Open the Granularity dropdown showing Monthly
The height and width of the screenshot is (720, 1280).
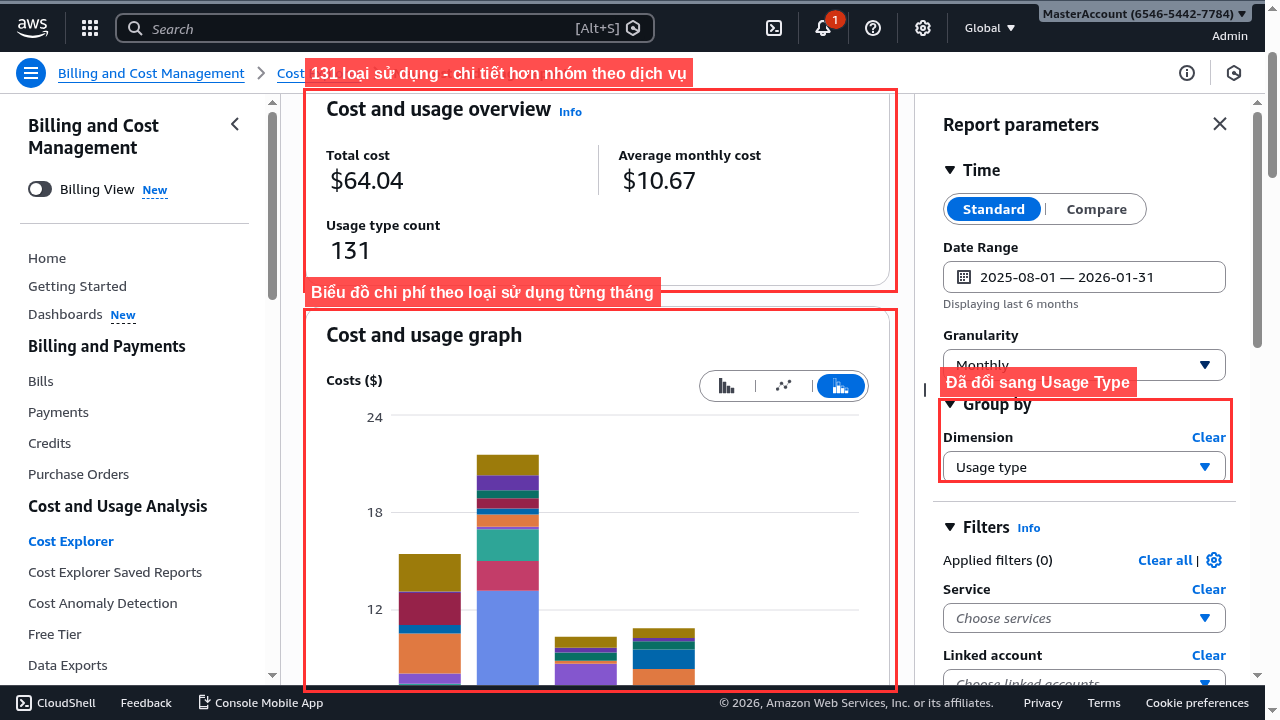coord(1083,365)
